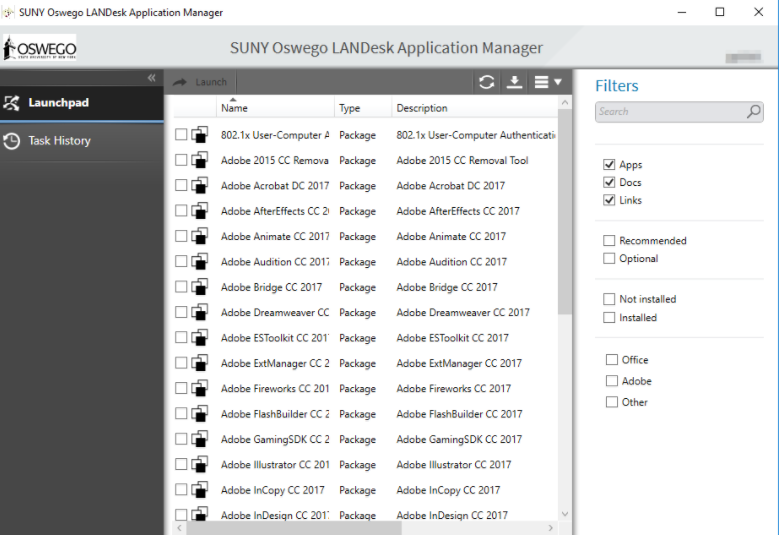Select the Adobe Dreamweaver CC name cell
This screenshot has height=536, width=780.
(x=275, y=313)
